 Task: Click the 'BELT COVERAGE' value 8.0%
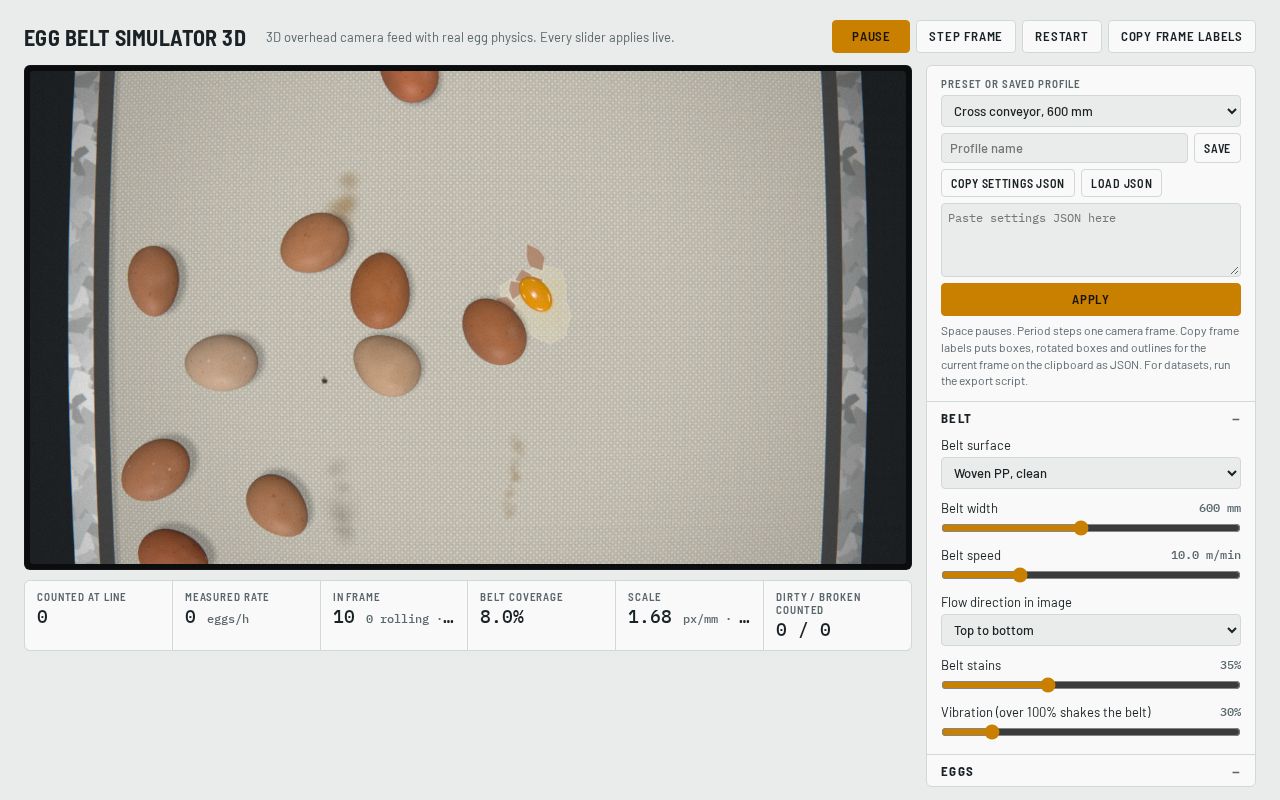502,617
